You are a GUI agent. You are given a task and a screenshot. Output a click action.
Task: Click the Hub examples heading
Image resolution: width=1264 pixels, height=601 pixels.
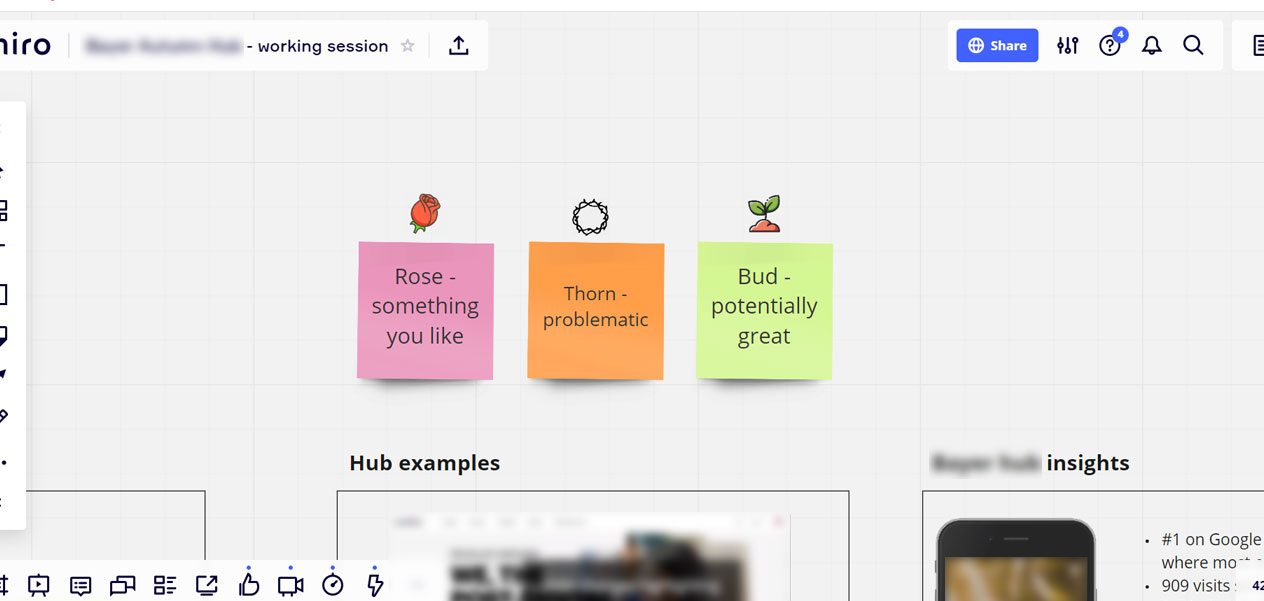[425, 463]
